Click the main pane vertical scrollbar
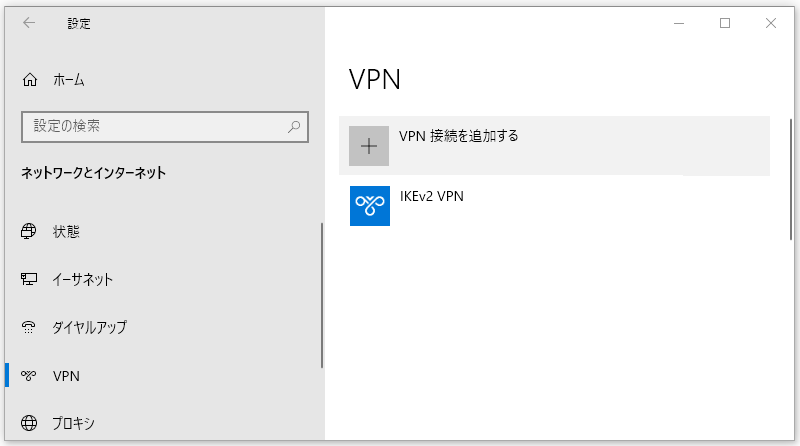The image size is (800, 446). tap(791, 179)
